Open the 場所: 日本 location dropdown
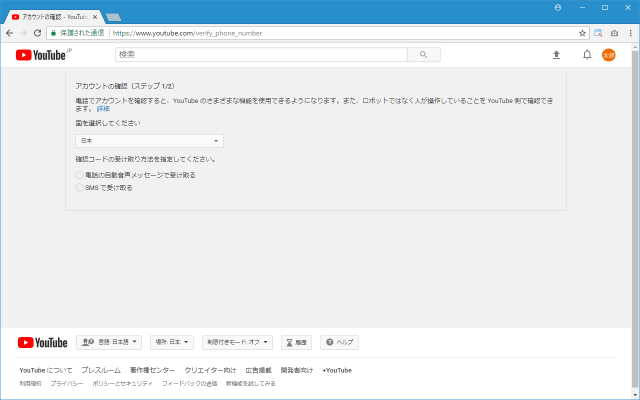Viewport: 640px width, 400px height. (x=172, y=342)
